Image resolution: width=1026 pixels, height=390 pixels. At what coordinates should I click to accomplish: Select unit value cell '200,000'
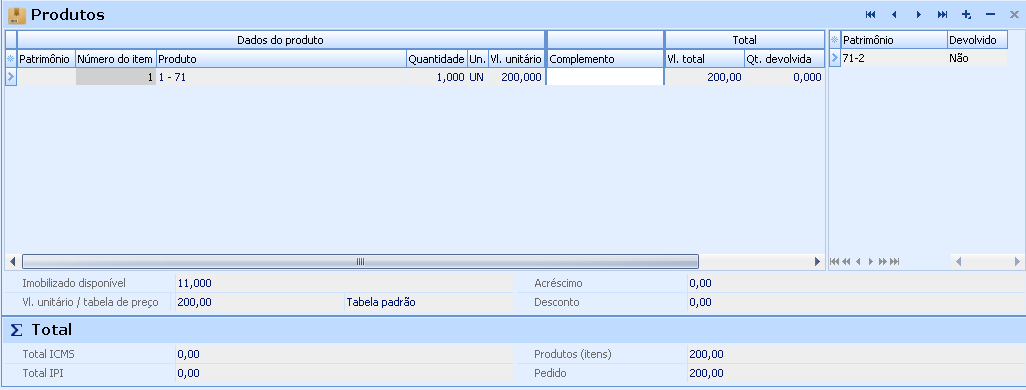tap(516, 77)
